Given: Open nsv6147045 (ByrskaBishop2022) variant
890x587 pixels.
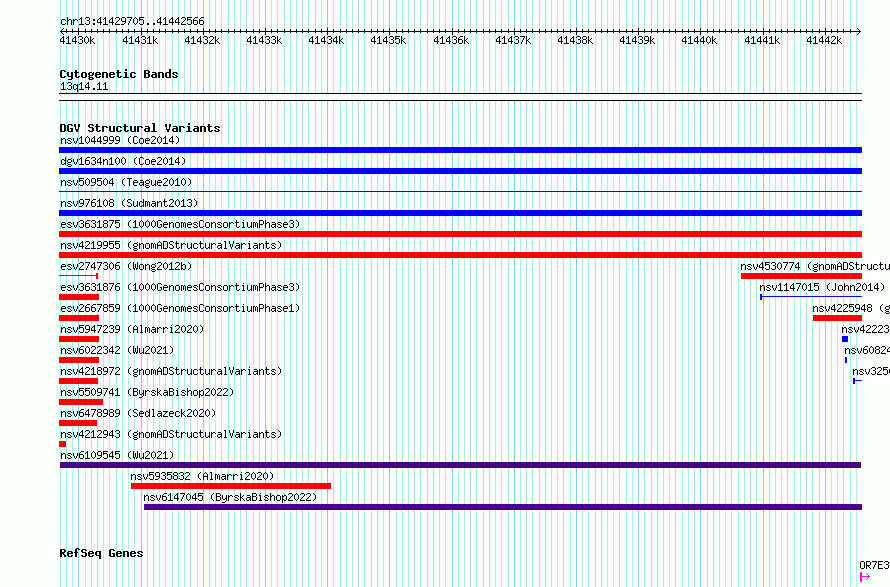Looking at the screenshot, I should click(230, 497).
